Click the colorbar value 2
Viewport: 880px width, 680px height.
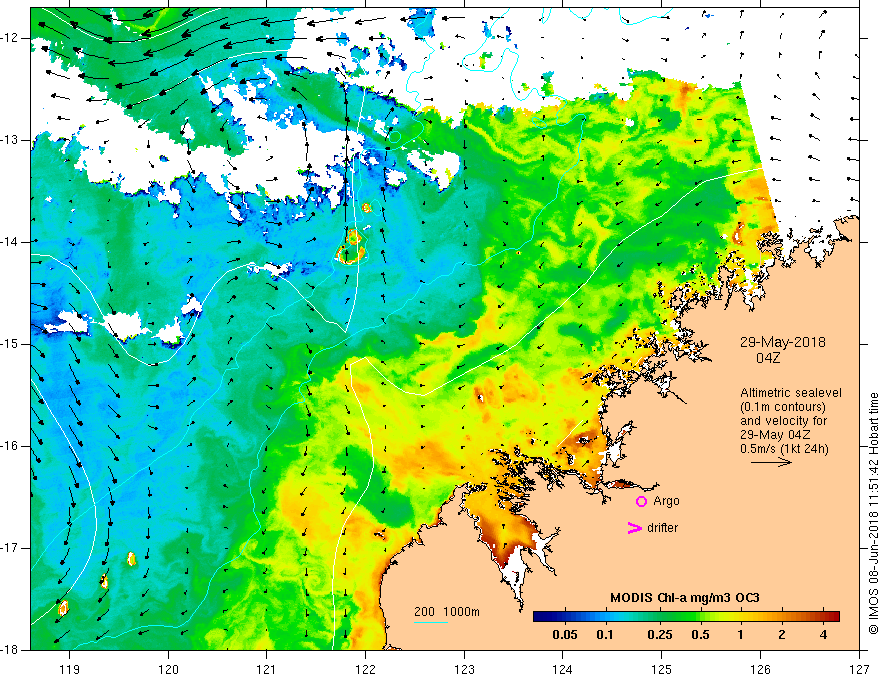[782, 635]
